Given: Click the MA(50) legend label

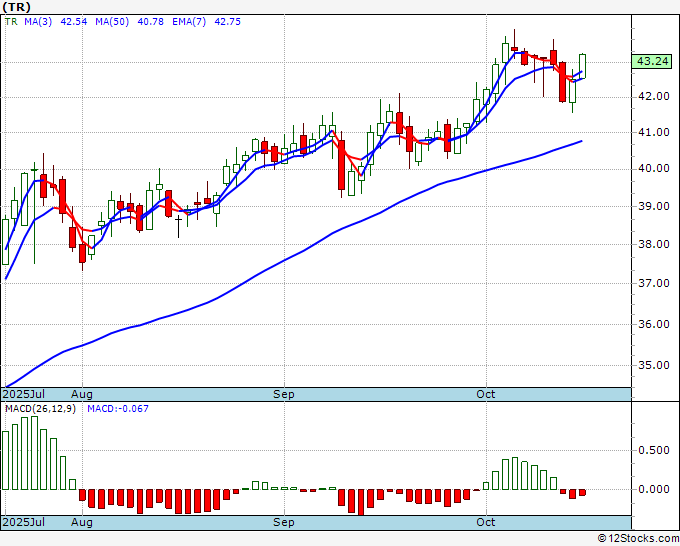Looking at the screenshot, I should [x=112, y=22].
